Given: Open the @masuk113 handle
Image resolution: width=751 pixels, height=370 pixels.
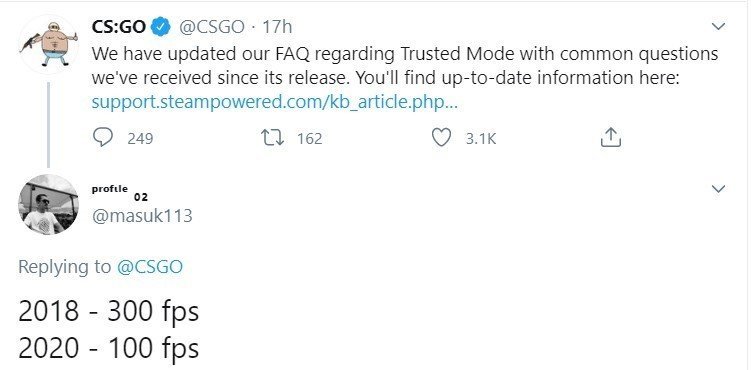Looking at the screenshot, I should 142,216.
